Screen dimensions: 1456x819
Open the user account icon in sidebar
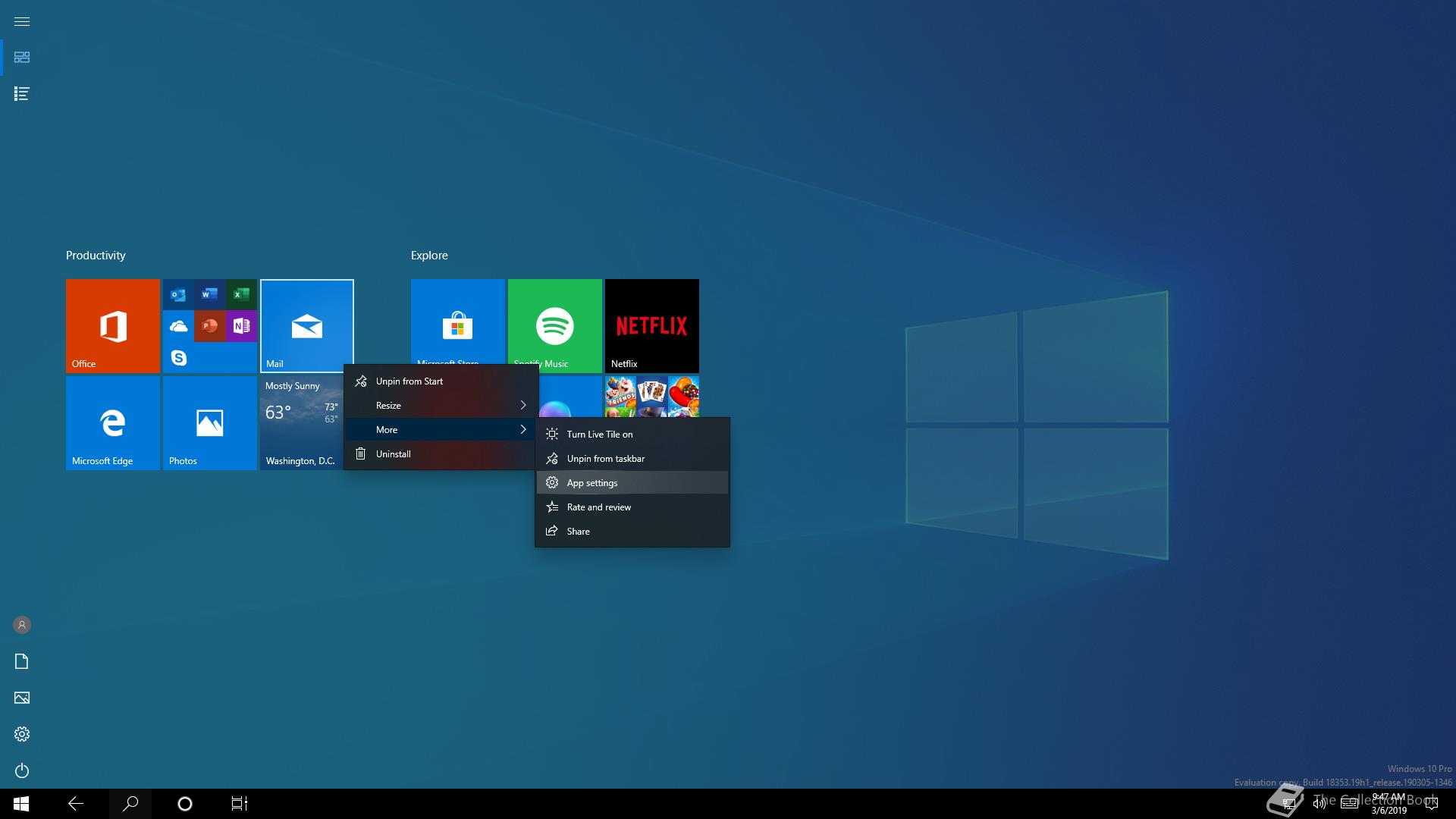click(x=22, y=625)
